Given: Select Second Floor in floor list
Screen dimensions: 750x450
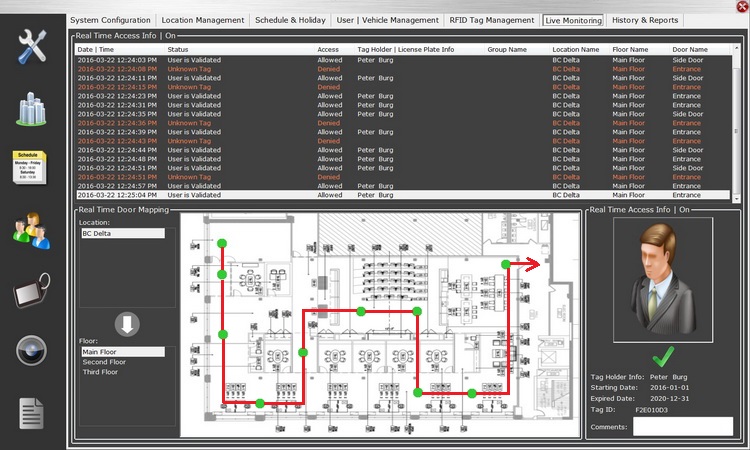Looking at the screenshot, I should (x=103, y=362).
